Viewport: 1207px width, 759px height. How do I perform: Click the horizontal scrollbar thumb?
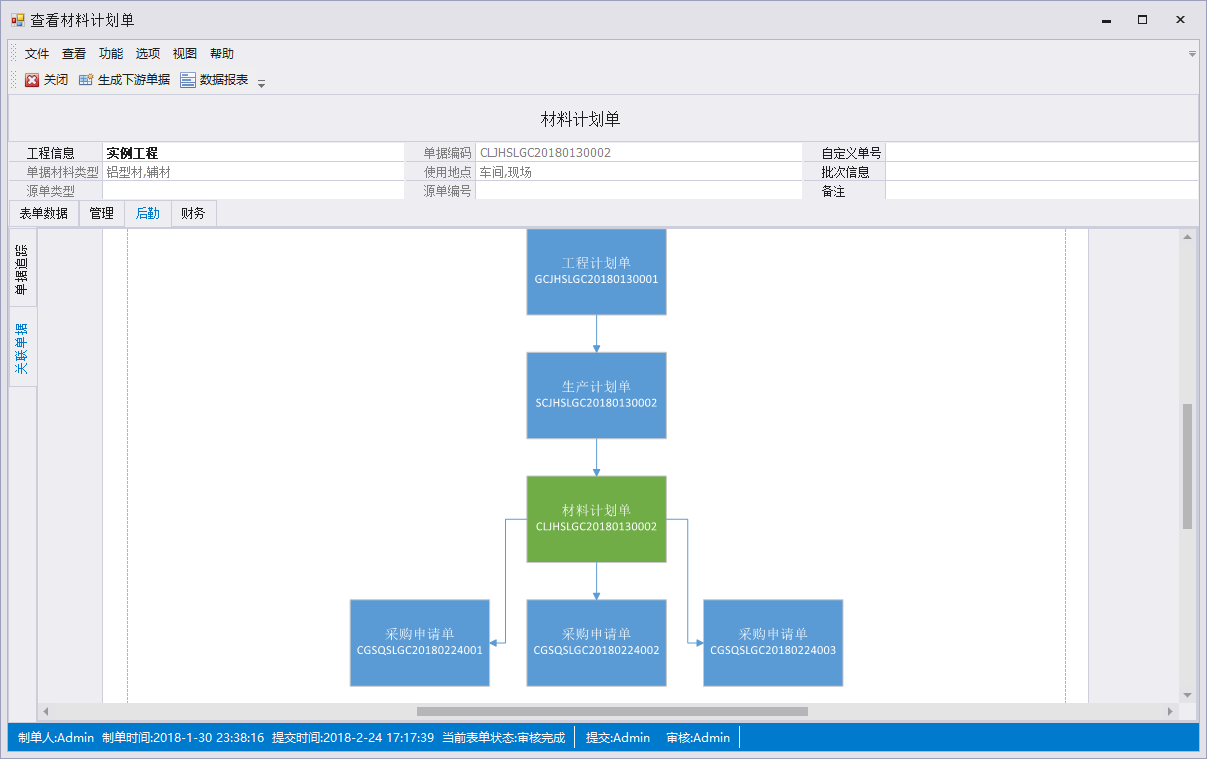612,712
